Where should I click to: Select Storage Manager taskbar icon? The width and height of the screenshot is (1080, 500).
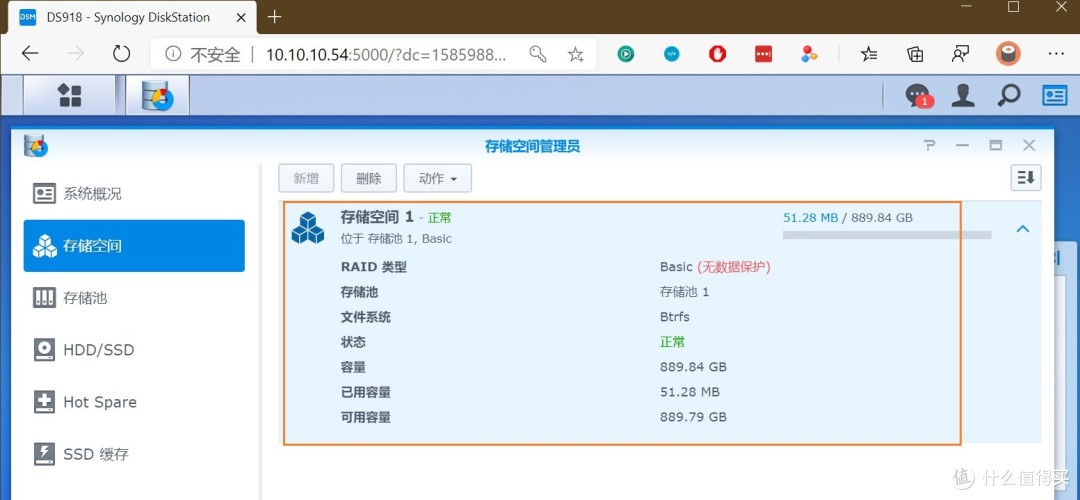[157, 95]
